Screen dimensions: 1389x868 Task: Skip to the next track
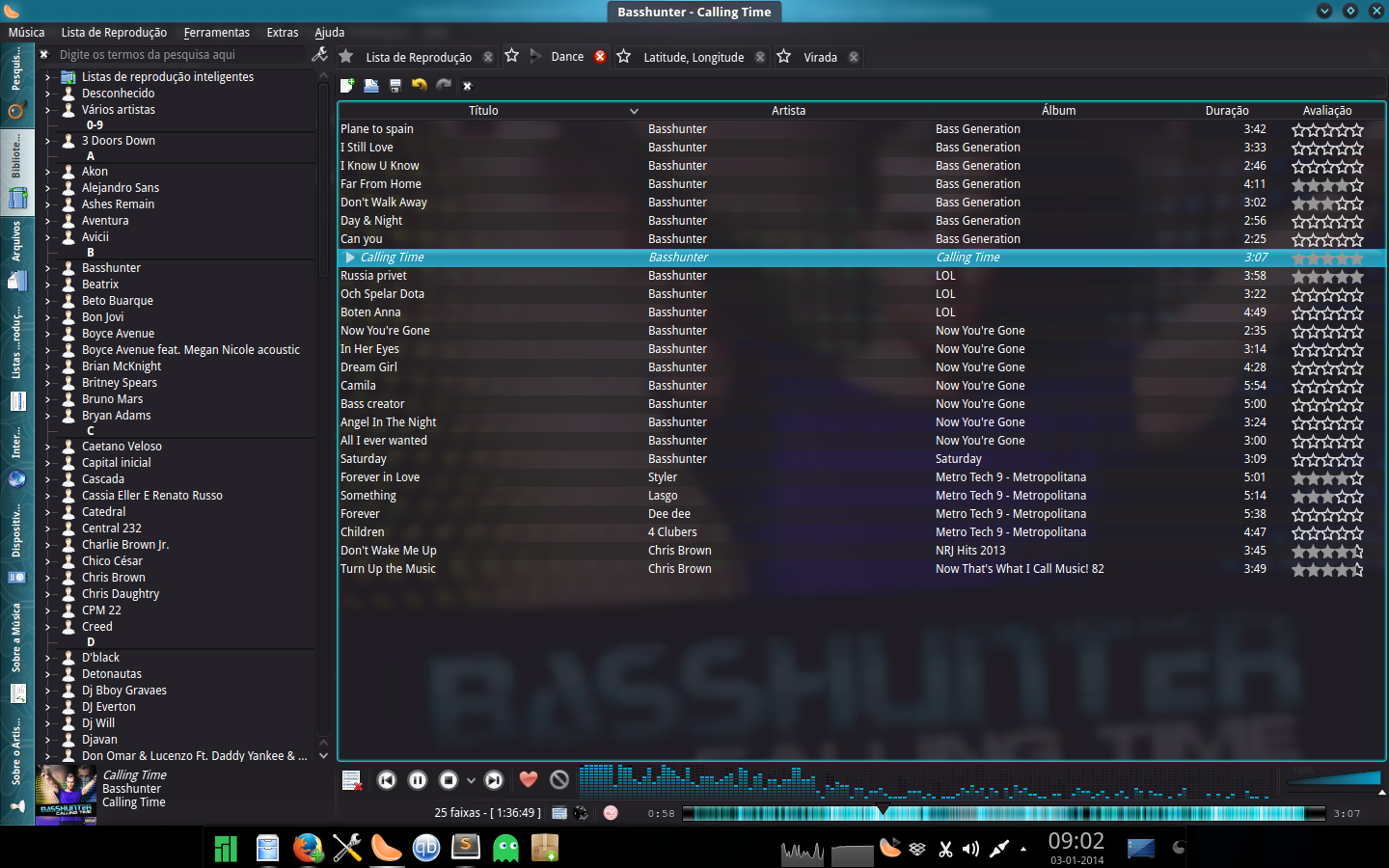[494, 780]
